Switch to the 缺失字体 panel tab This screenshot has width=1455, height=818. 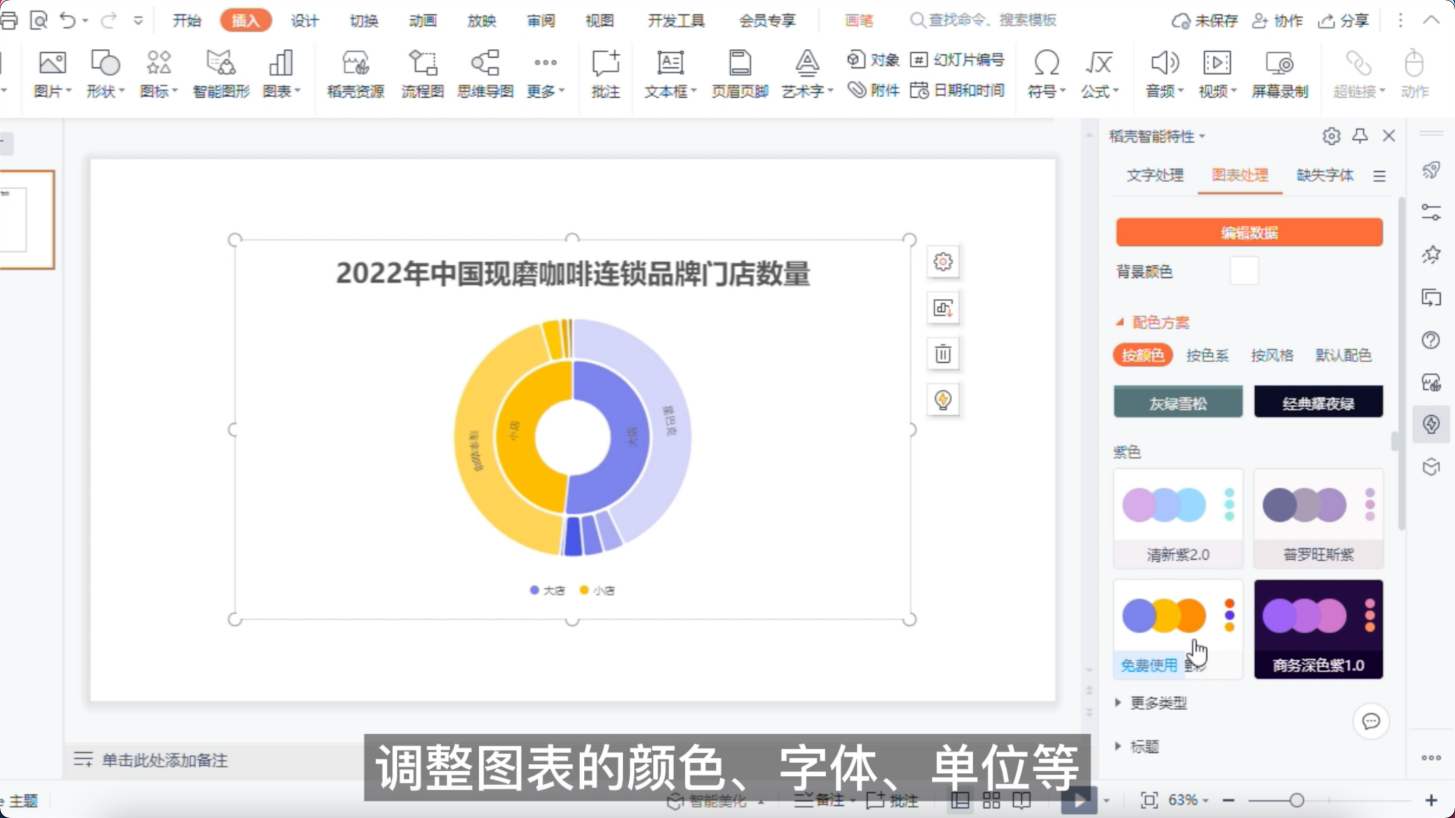pyautogui.click(x=1325, y=175)
